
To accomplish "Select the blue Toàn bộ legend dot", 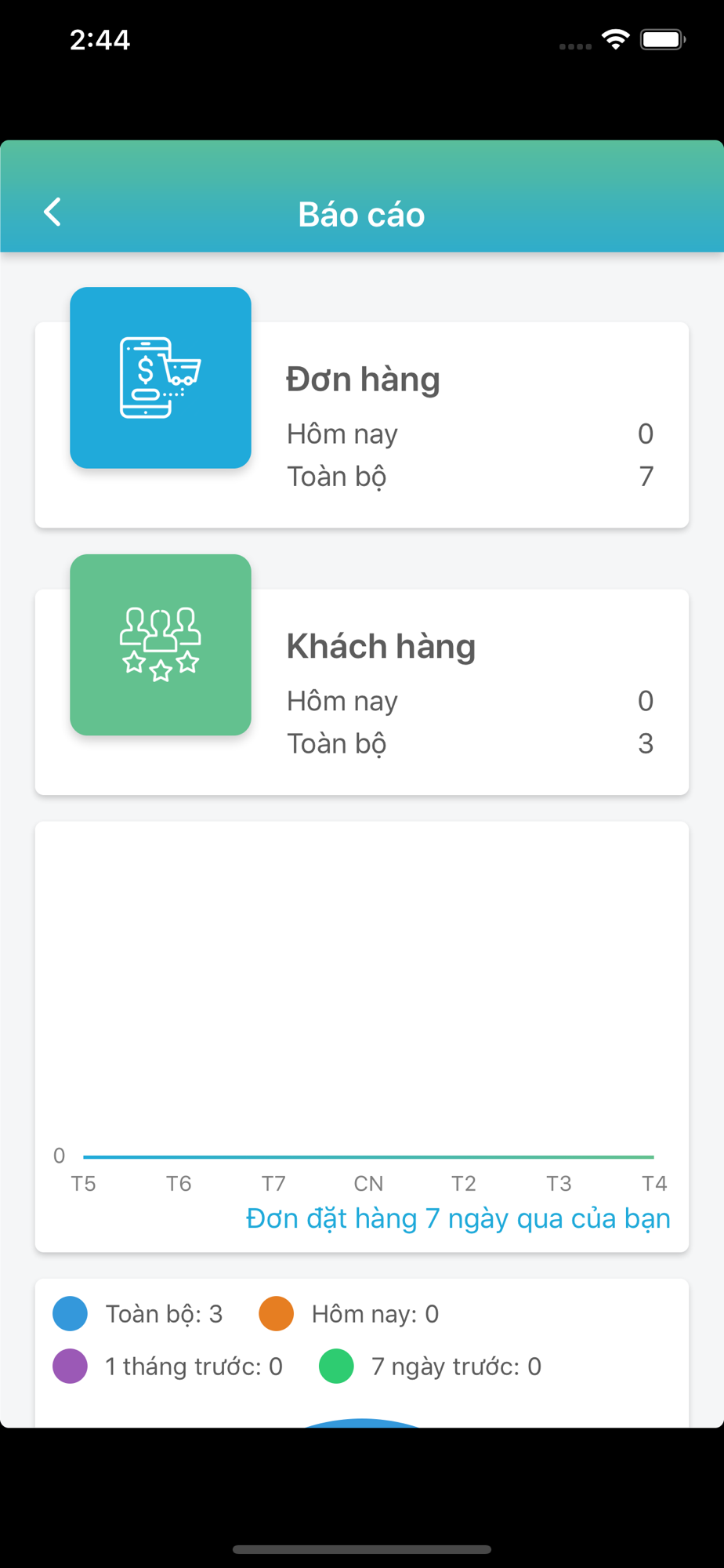I will (70, 1314).
